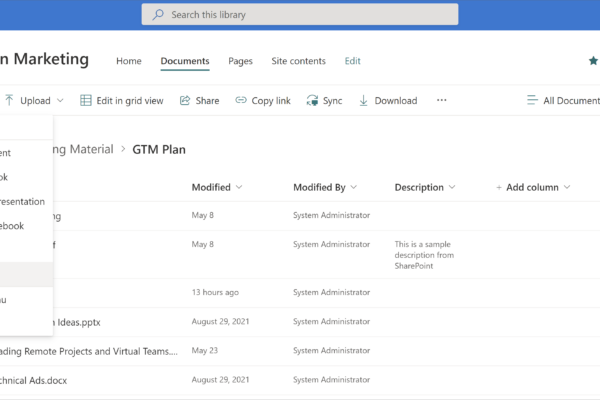Click the grid view table icon
Viewport: 600px width, 400px height.
pos(86,100)
